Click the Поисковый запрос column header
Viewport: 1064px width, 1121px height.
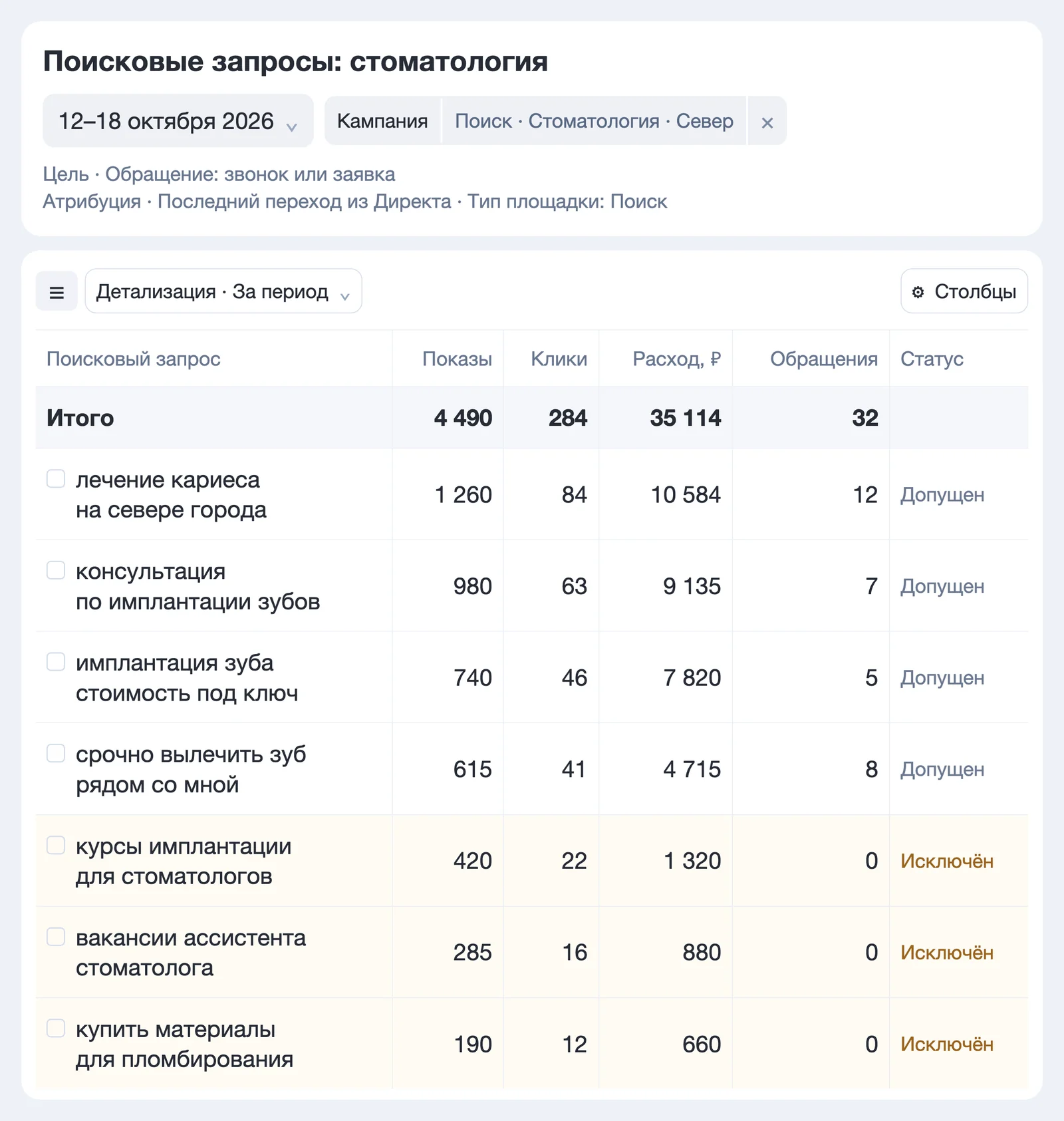click(x=134, y=359)
